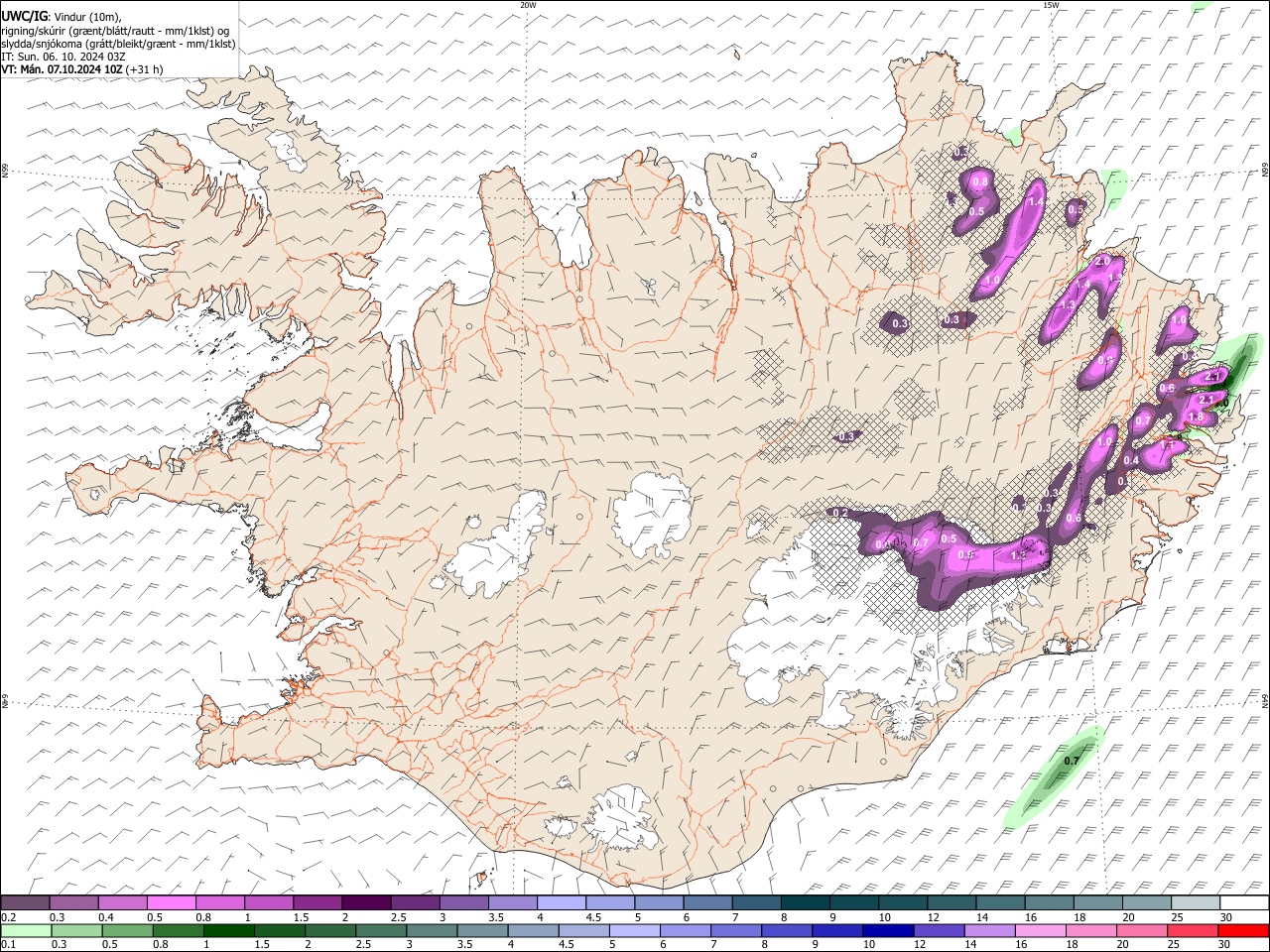1270x952 pixels.
Task: Click the '2.0' snowfall value on the map
Action: tap(1102, 262)
